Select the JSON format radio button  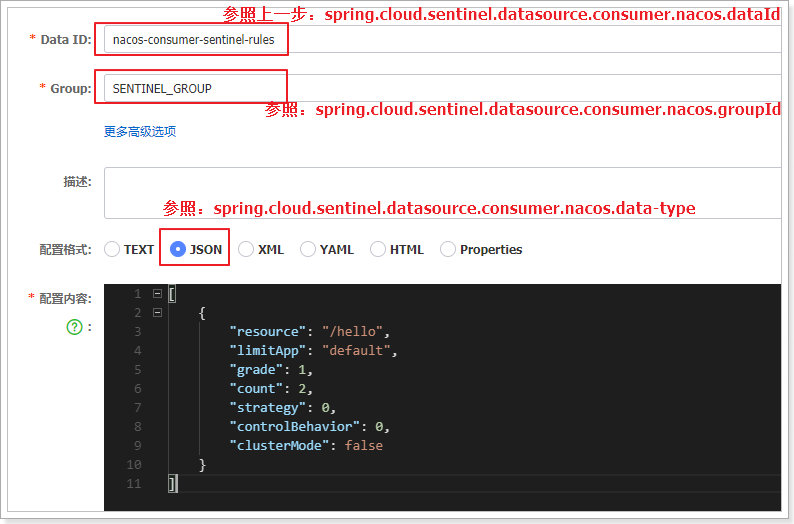tap(178, 249)
